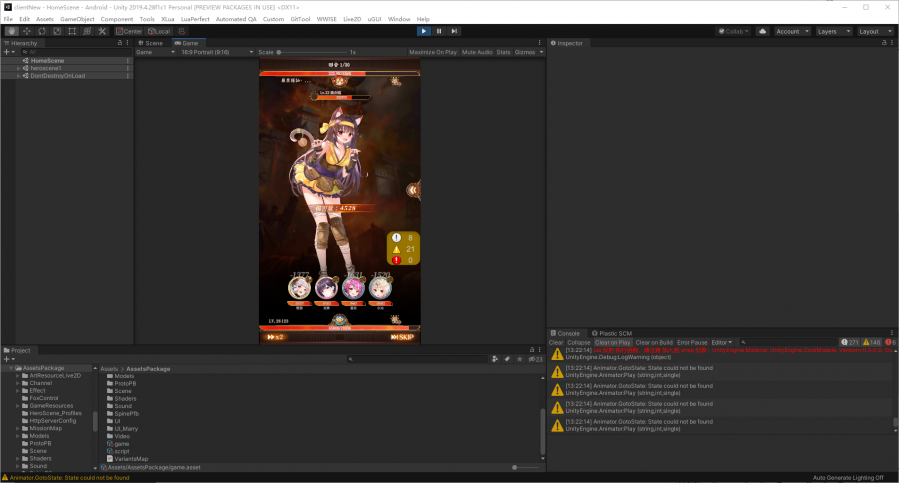The height and width of the screenshot is (483, 899).
Task: Select the Hand tool in toolbar
Action: pyautogui.click(x=11, y=31)
